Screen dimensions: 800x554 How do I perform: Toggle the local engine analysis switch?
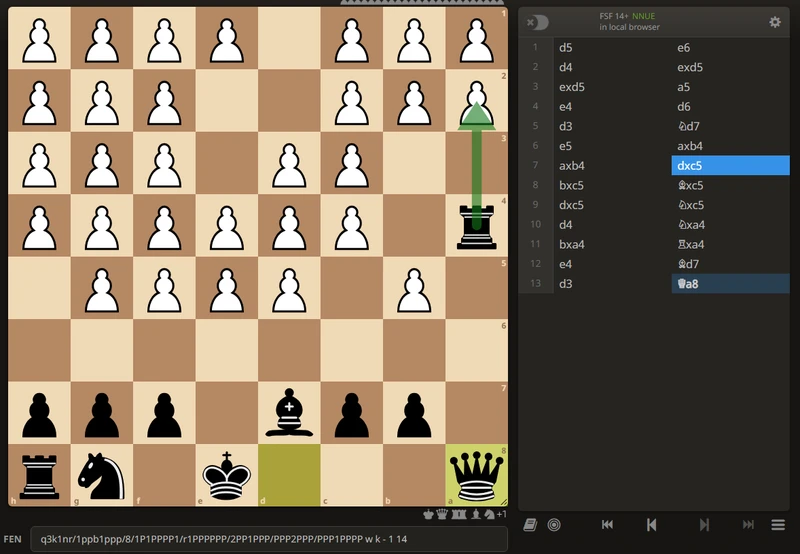click(538, 22)
